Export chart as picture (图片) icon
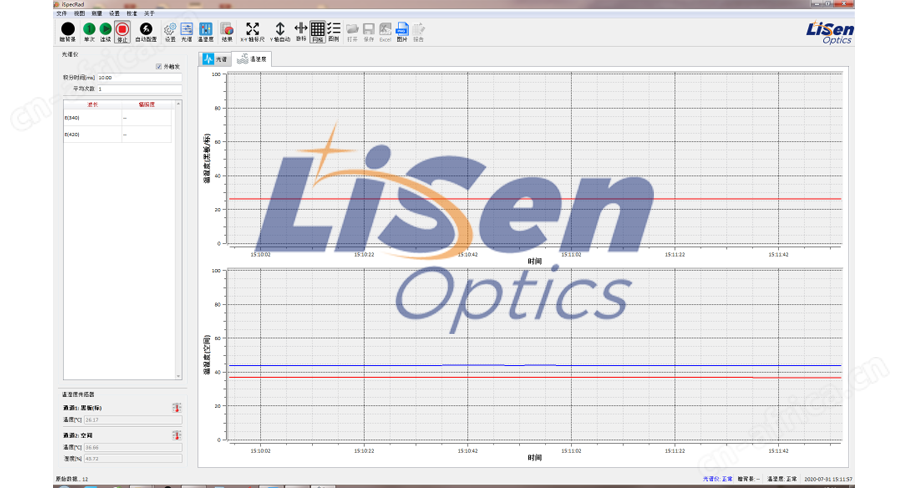The width and height of the screenshot is (900, 489). [x=402, y=32]
